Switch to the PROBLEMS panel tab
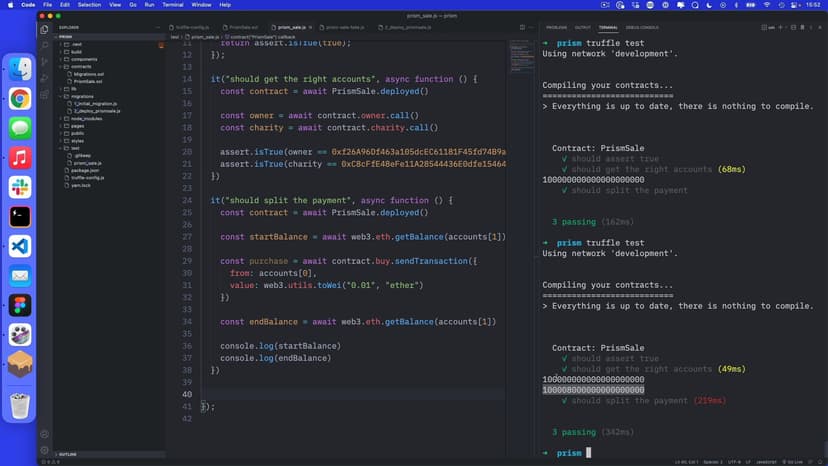Image resolution: width=828 pixels, height=466 pixels. point(556,27)
